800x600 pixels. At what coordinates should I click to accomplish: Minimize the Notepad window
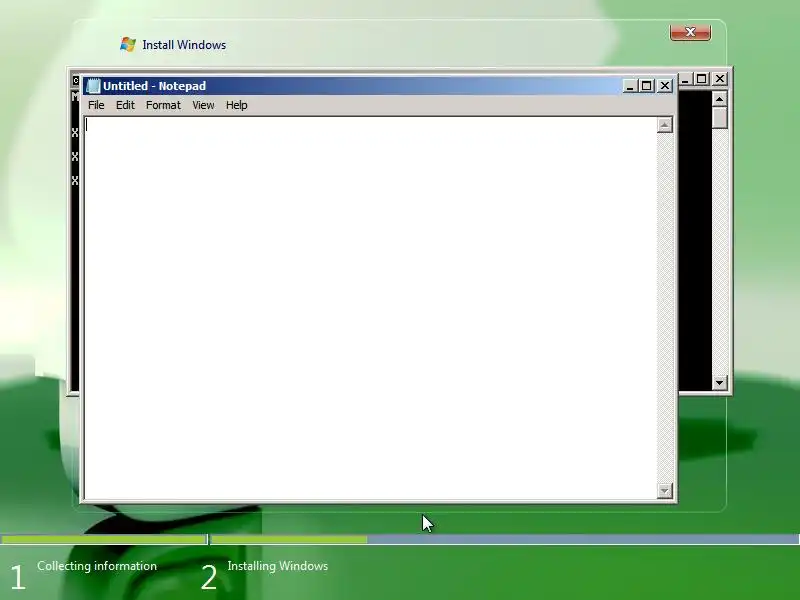tap(630, 86)
